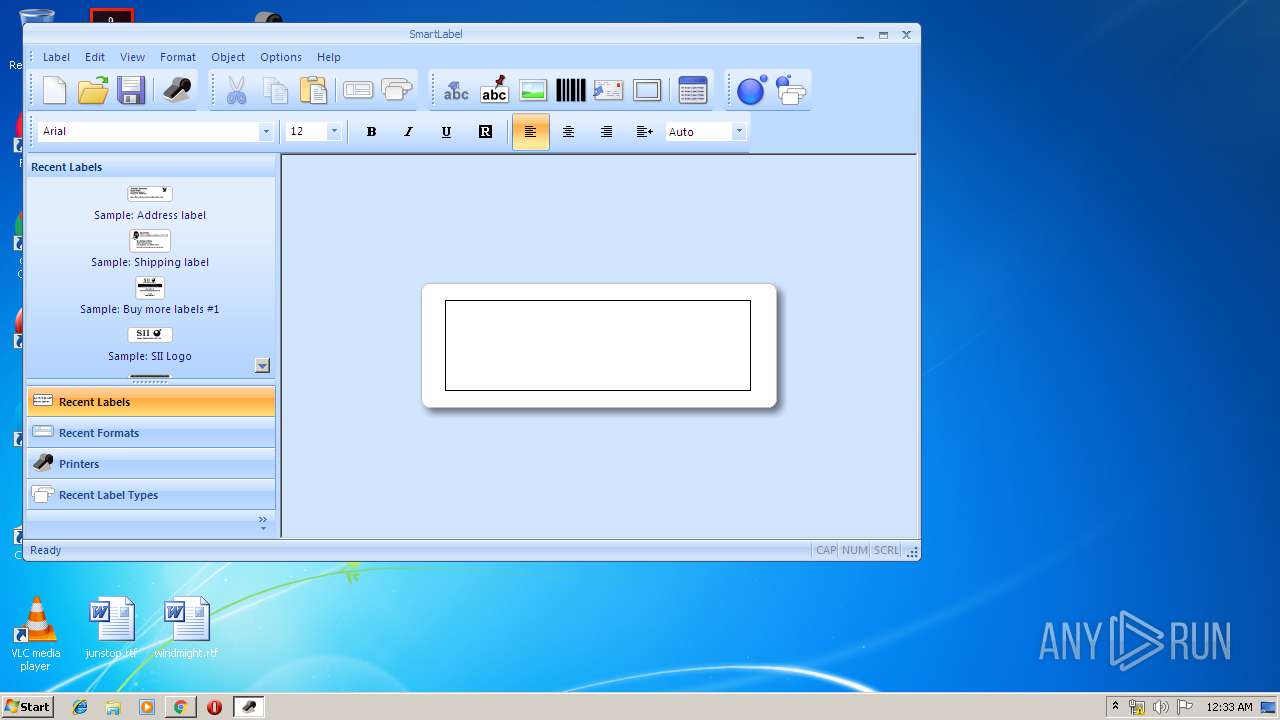Image resolution: width=1280 pixels, height=720 pixels.
Task: Expand recent labels list arrow
Action: tap(262, 366)
